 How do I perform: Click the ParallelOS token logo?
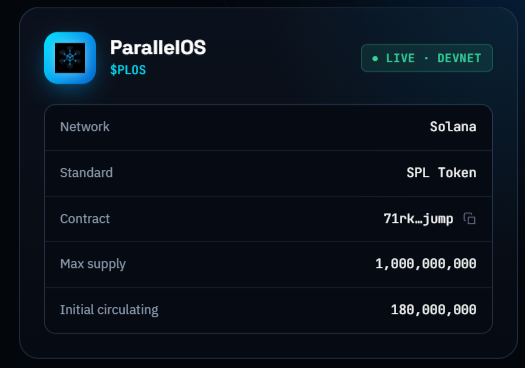coord(70,58)
